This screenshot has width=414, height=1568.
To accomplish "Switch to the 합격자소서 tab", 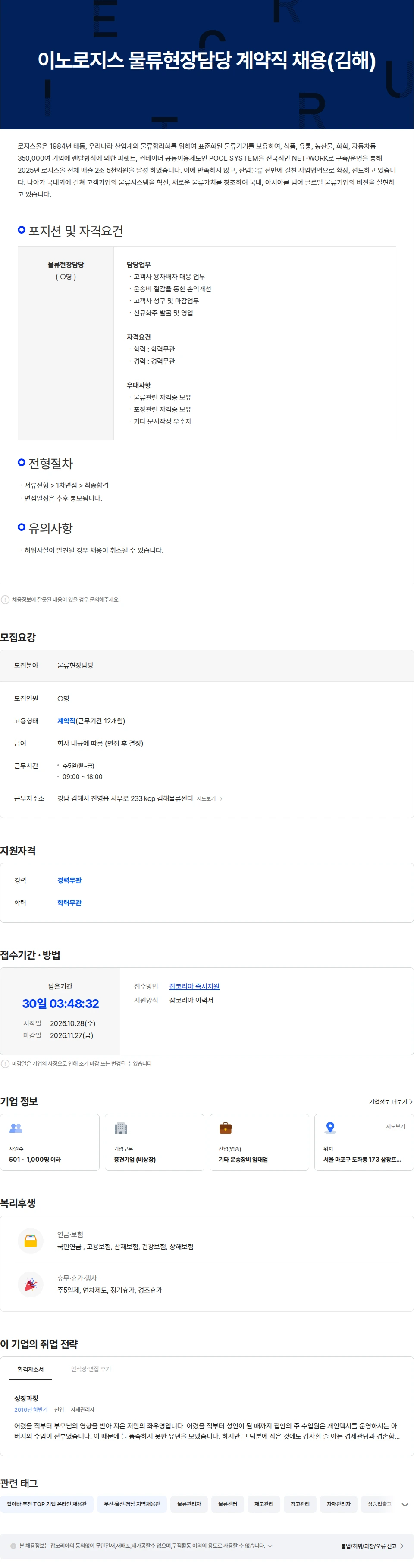I will 31,1369.
